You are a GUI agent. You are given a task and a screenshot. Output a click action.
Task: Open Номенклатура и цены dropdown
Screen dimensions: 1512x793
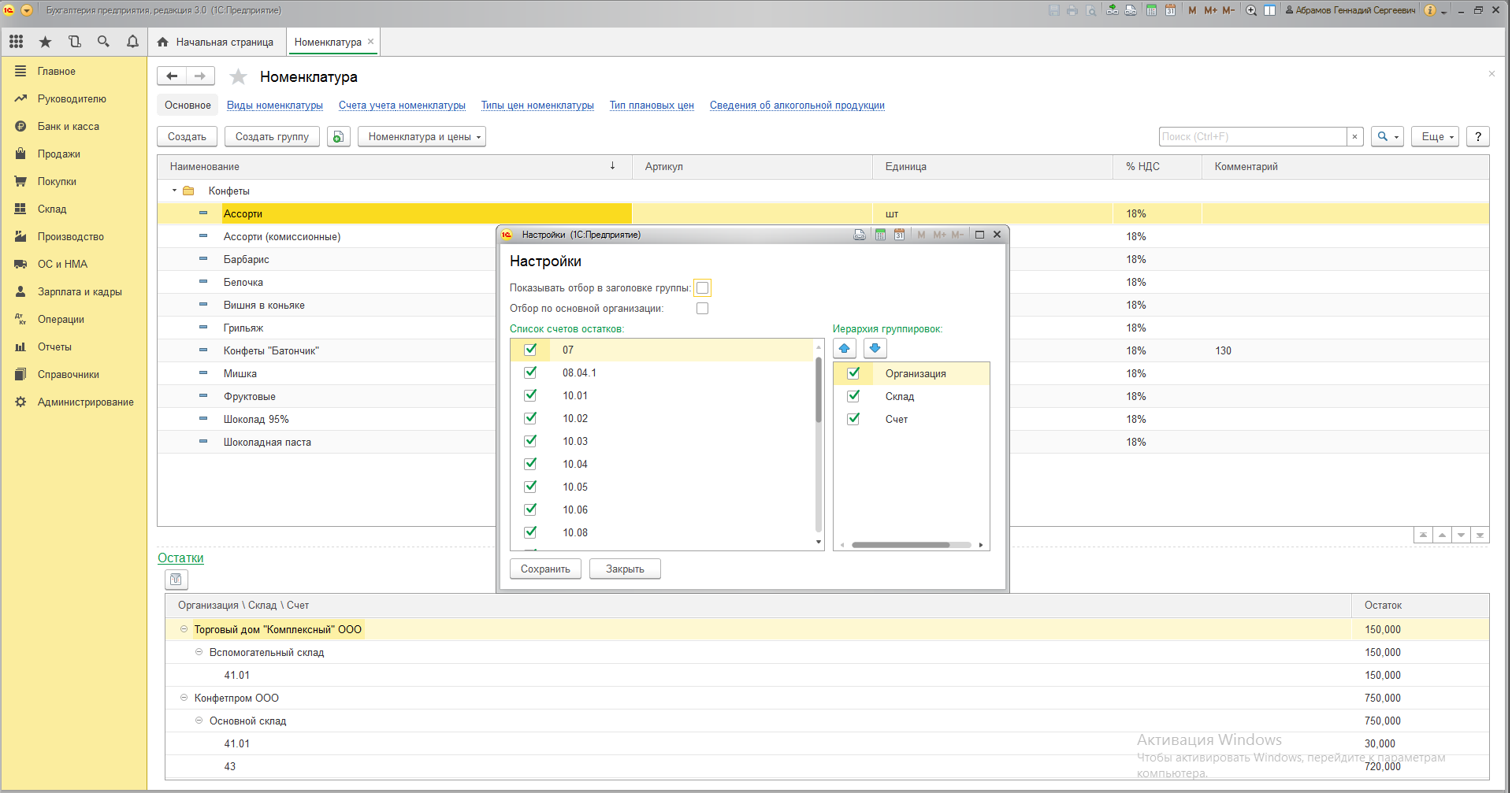(x=422, y=136)
